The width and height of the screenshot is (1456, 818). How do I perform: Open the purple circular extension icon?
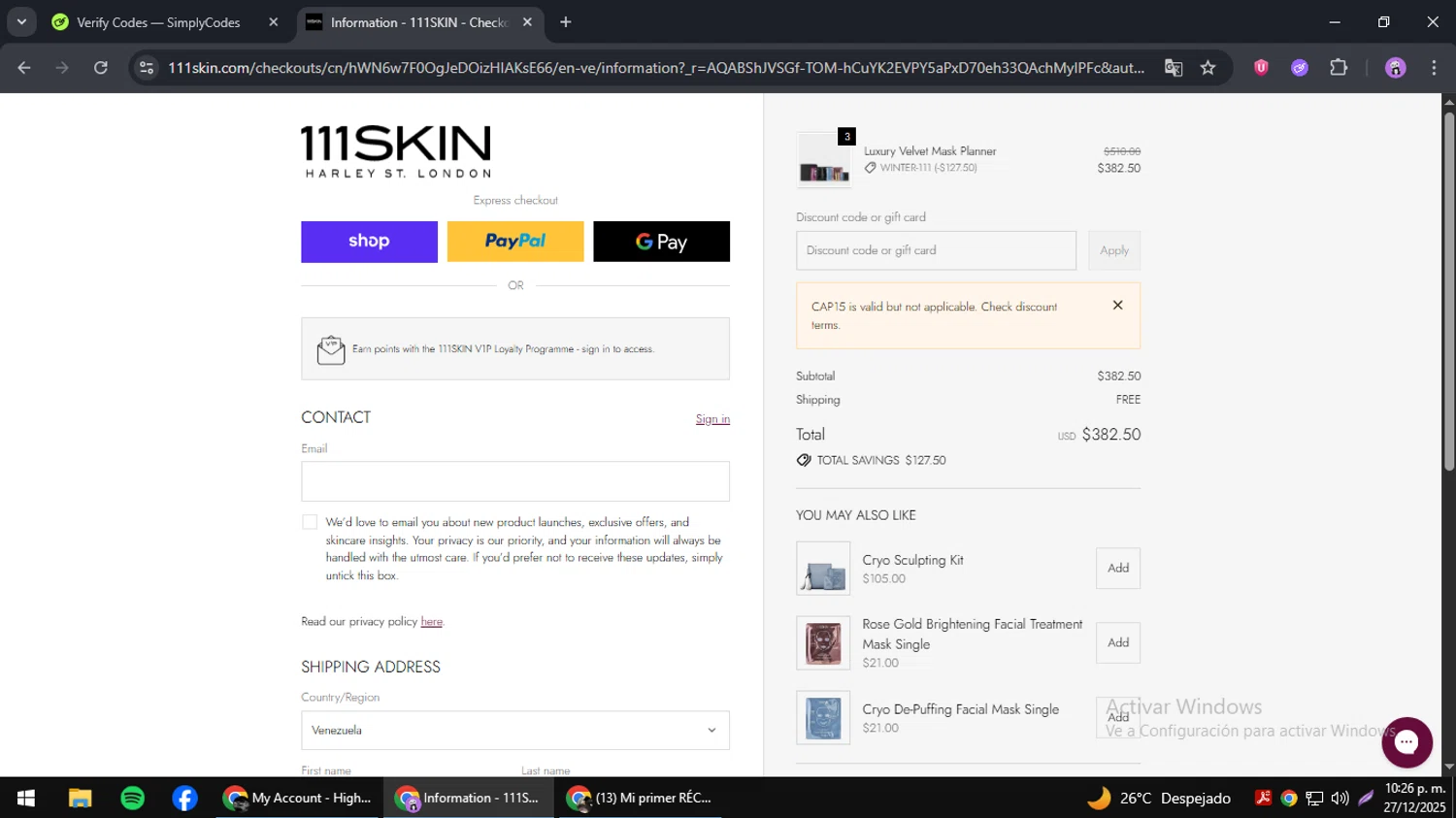point(1300,68)
